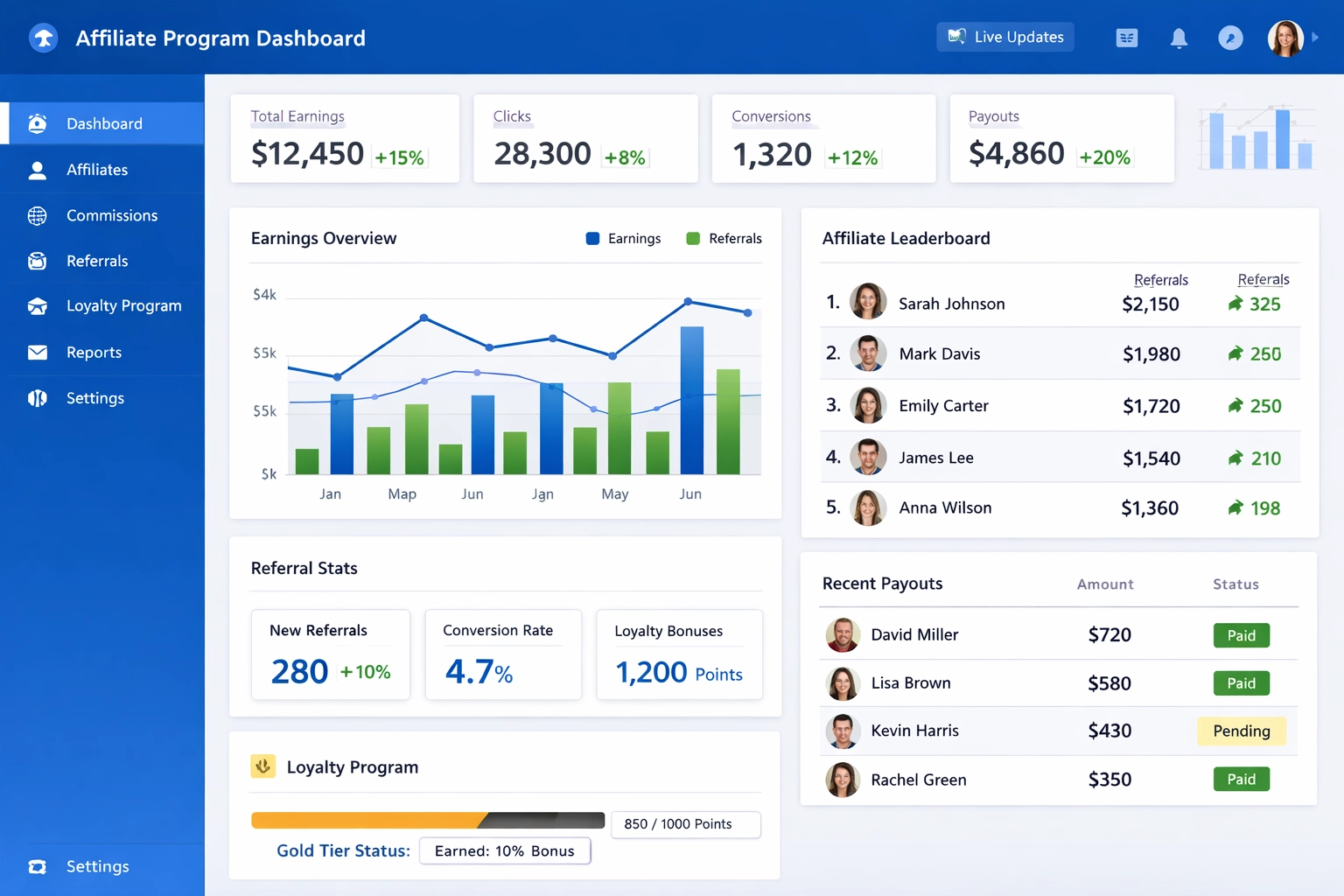Click the Earned: 10% Bonus button
The height and width of the screenshot is (896, 1344).
pyautogui.click(x=505, y=850)
